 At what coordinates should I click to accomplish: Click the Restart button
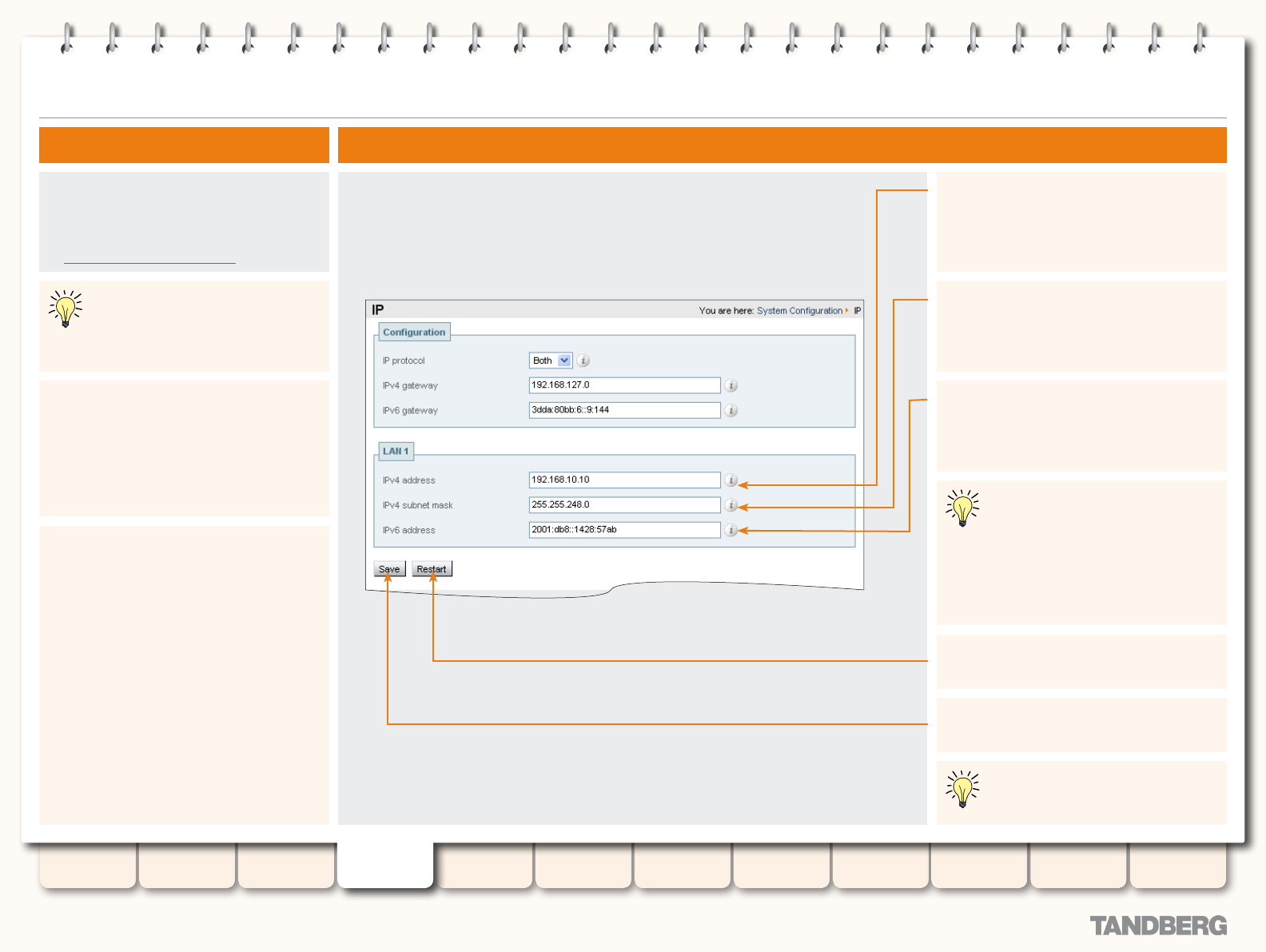pyautogui.click(x=432, y=569)
